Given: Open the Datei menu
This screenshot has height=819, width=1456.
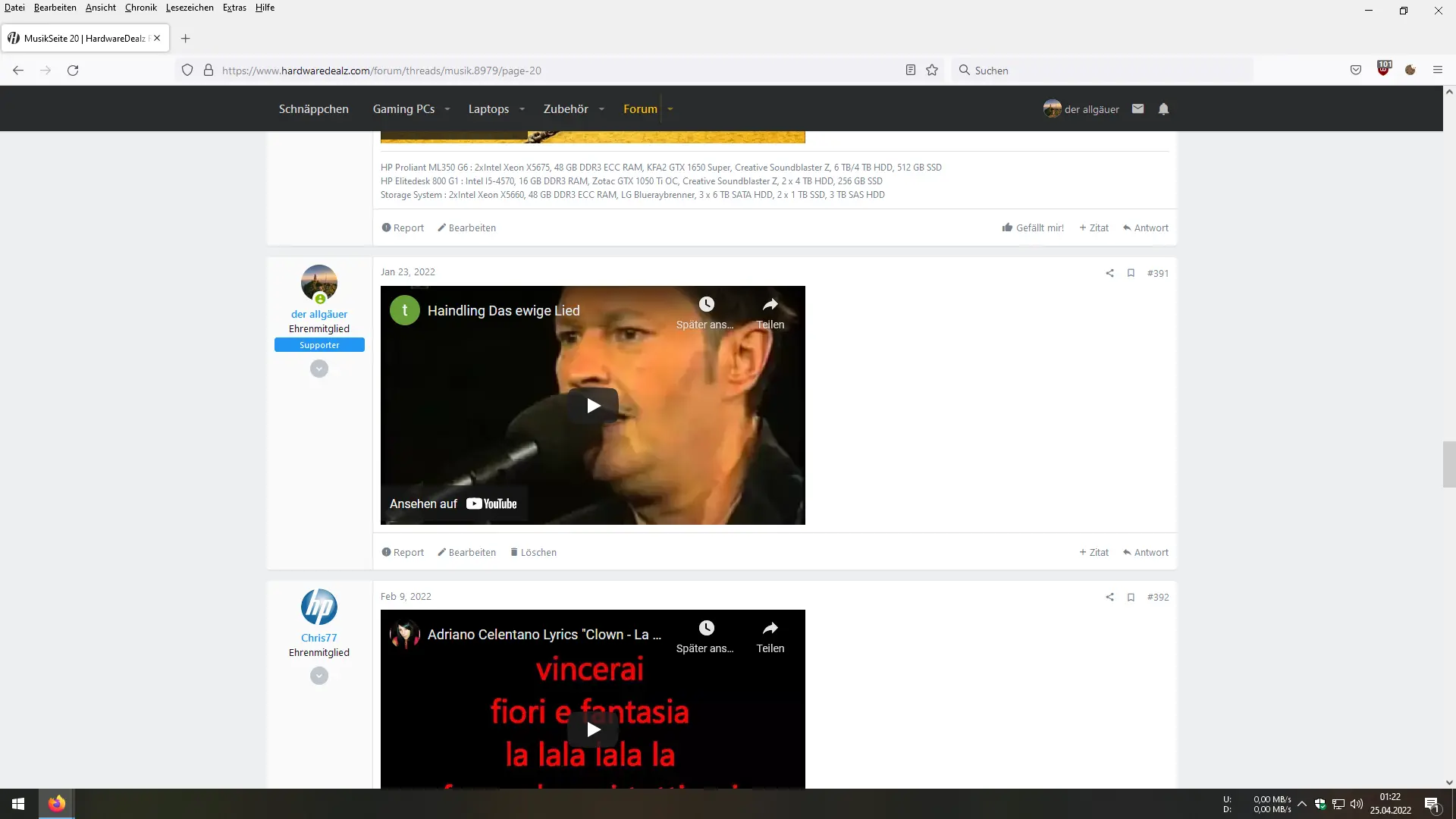Looking at the screenshot, I should (x=14, y=8).
